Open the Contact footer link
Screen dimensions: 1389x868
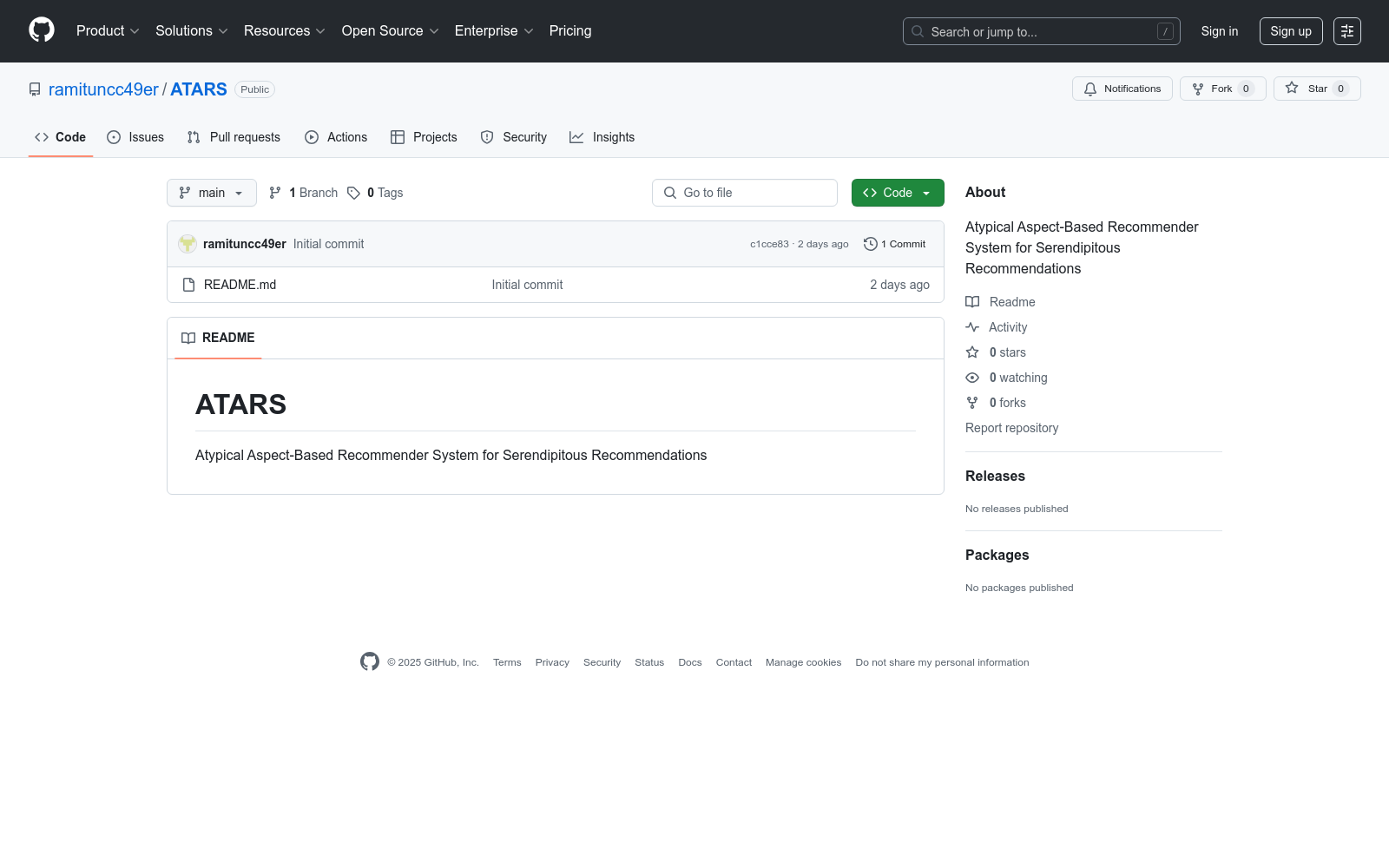click(734, 662)
